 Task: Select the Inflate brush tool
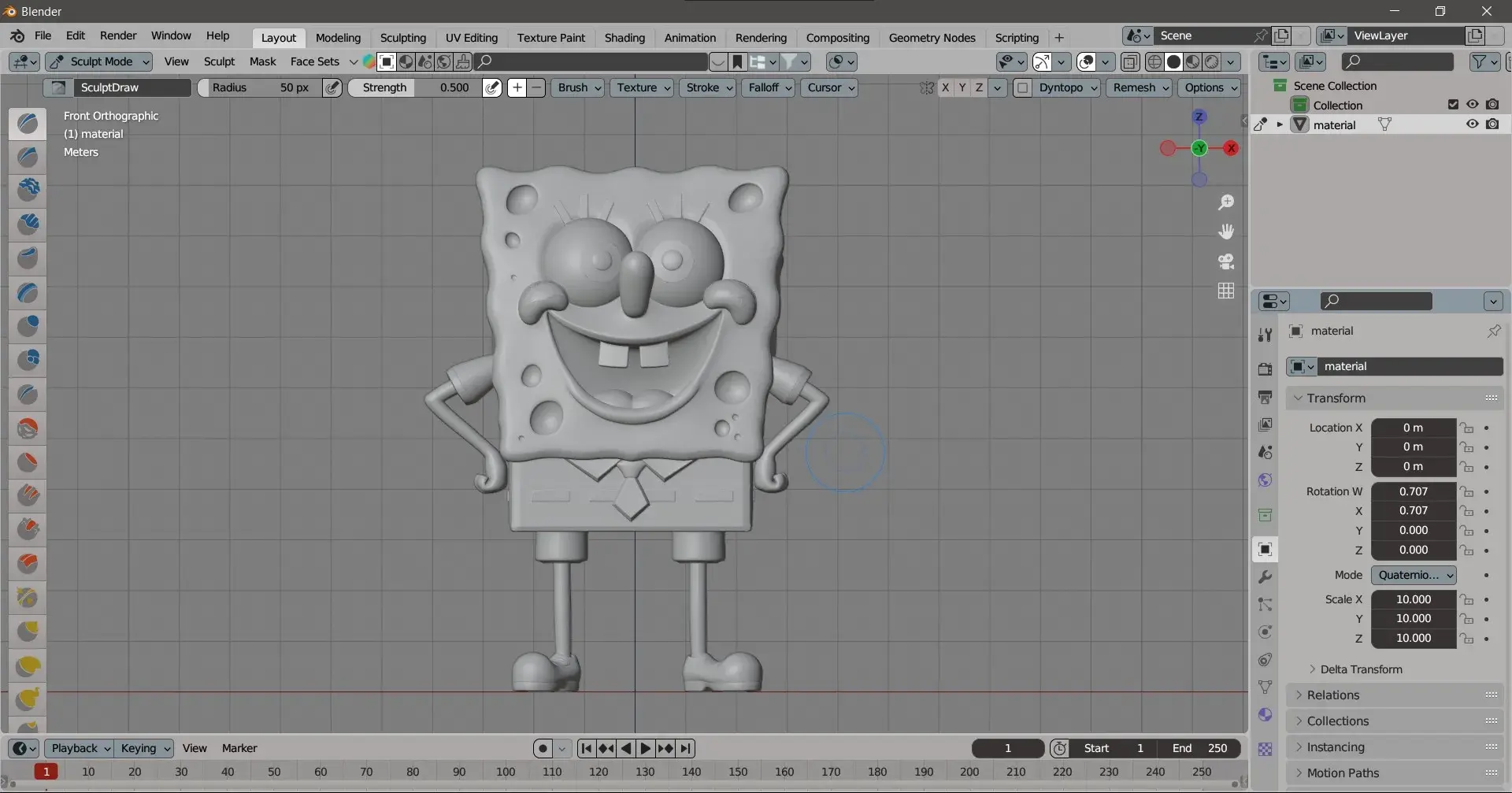(28, 326)
